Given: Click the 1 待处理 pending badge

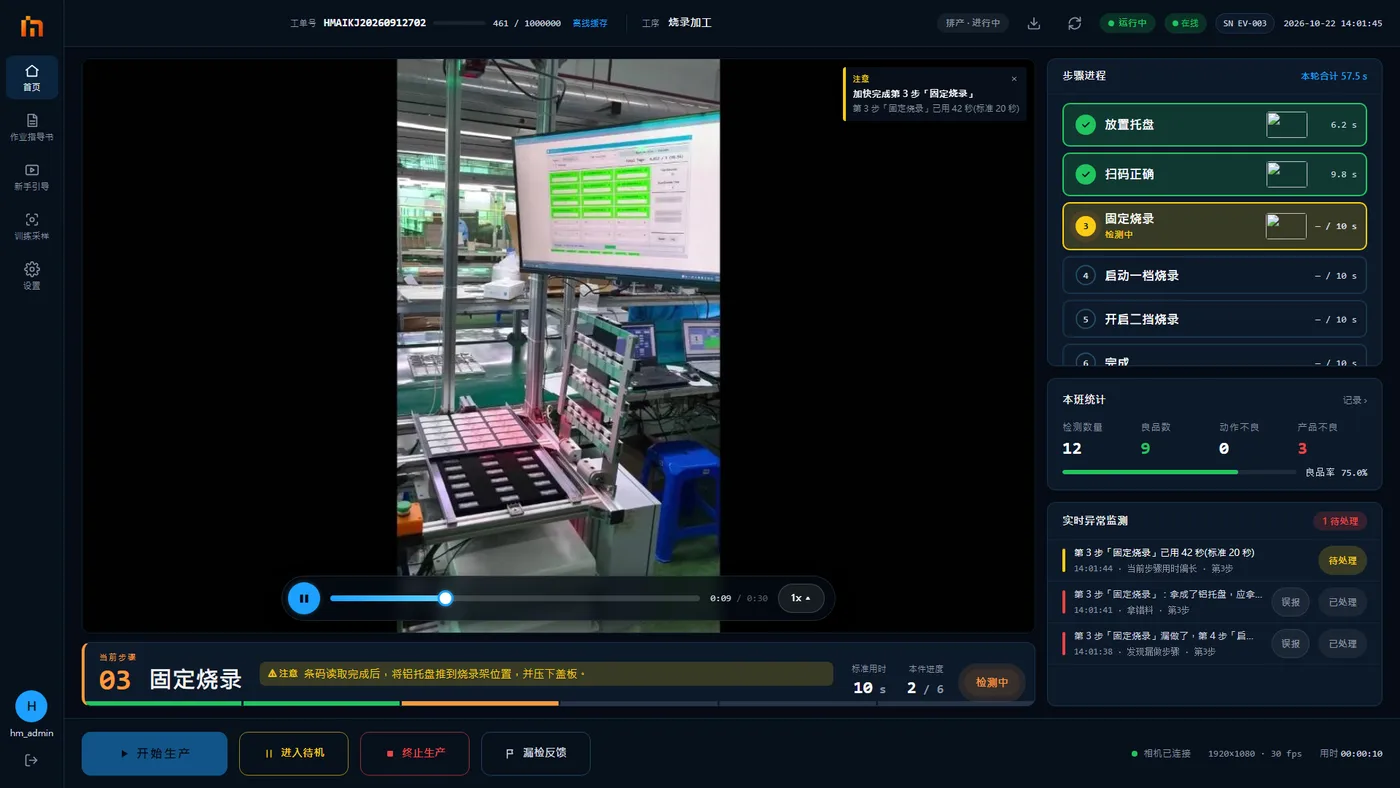Looking at the screenshot, I should tap(1340, 521).
